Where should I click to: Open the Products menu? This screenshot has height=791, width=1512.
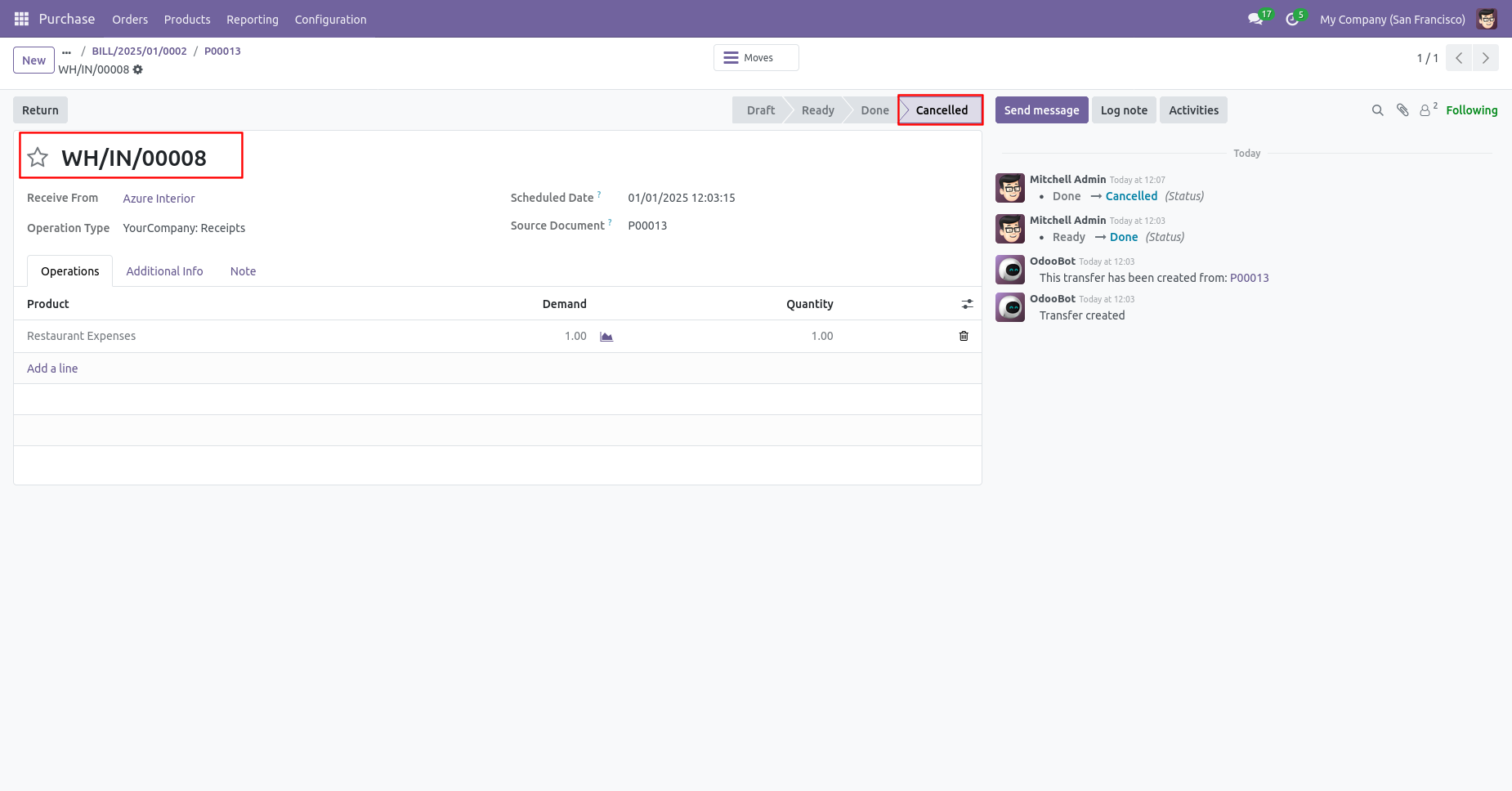(187, 20)
